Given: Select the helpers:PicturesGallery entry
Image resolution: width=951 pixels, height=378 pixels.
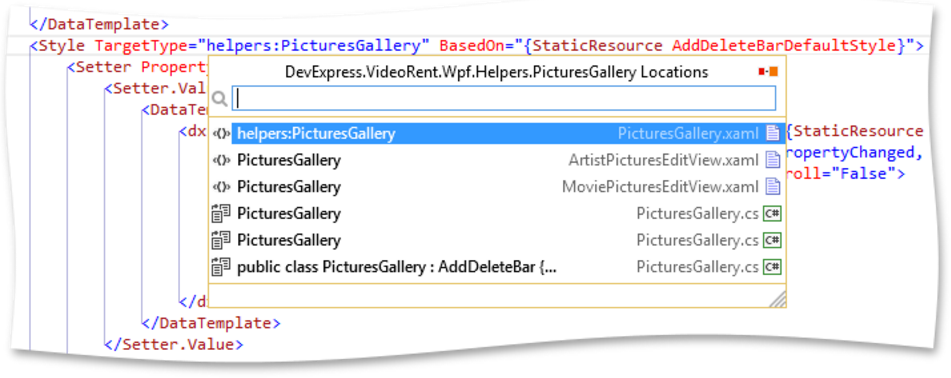Looking at the screenshot, I should 496,133.
